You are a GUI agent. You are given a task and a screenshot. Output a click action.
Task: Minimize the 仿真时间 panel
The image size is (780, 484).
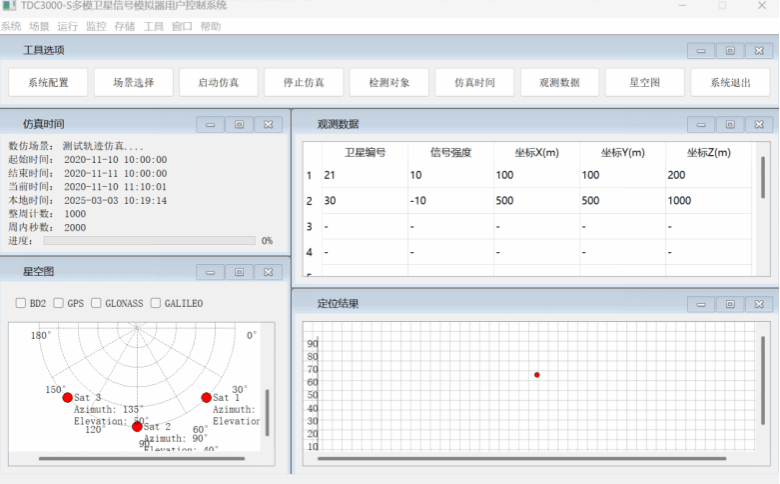point(210,124)
